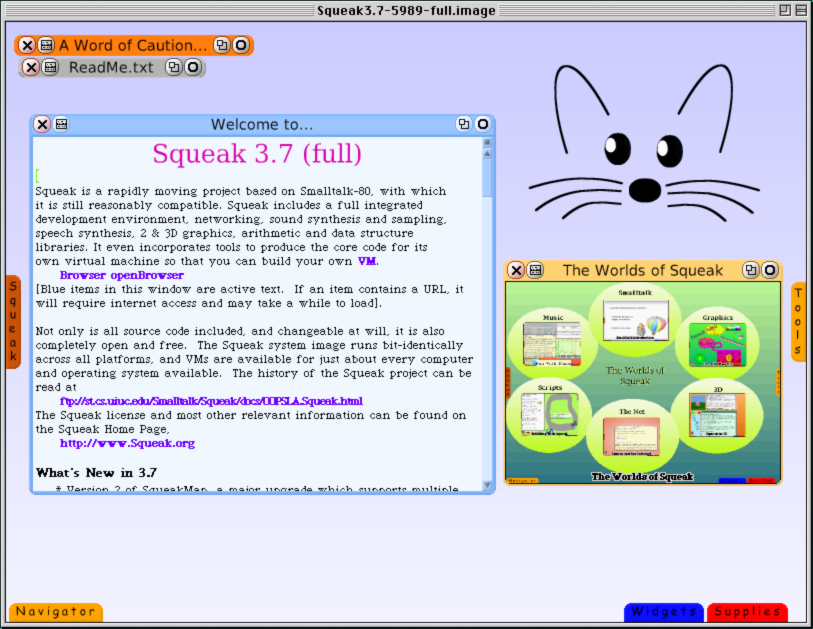
Task: Close The Worlds of Squeak window
Action: (516, 270)
